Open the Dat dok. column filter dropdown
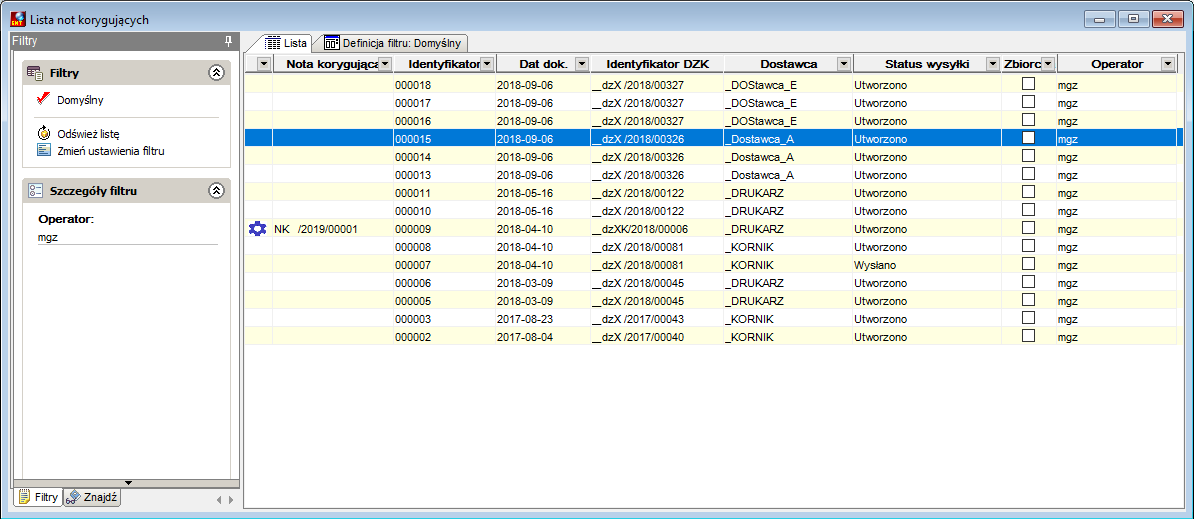1194x519 pixels. pos(582,64)
